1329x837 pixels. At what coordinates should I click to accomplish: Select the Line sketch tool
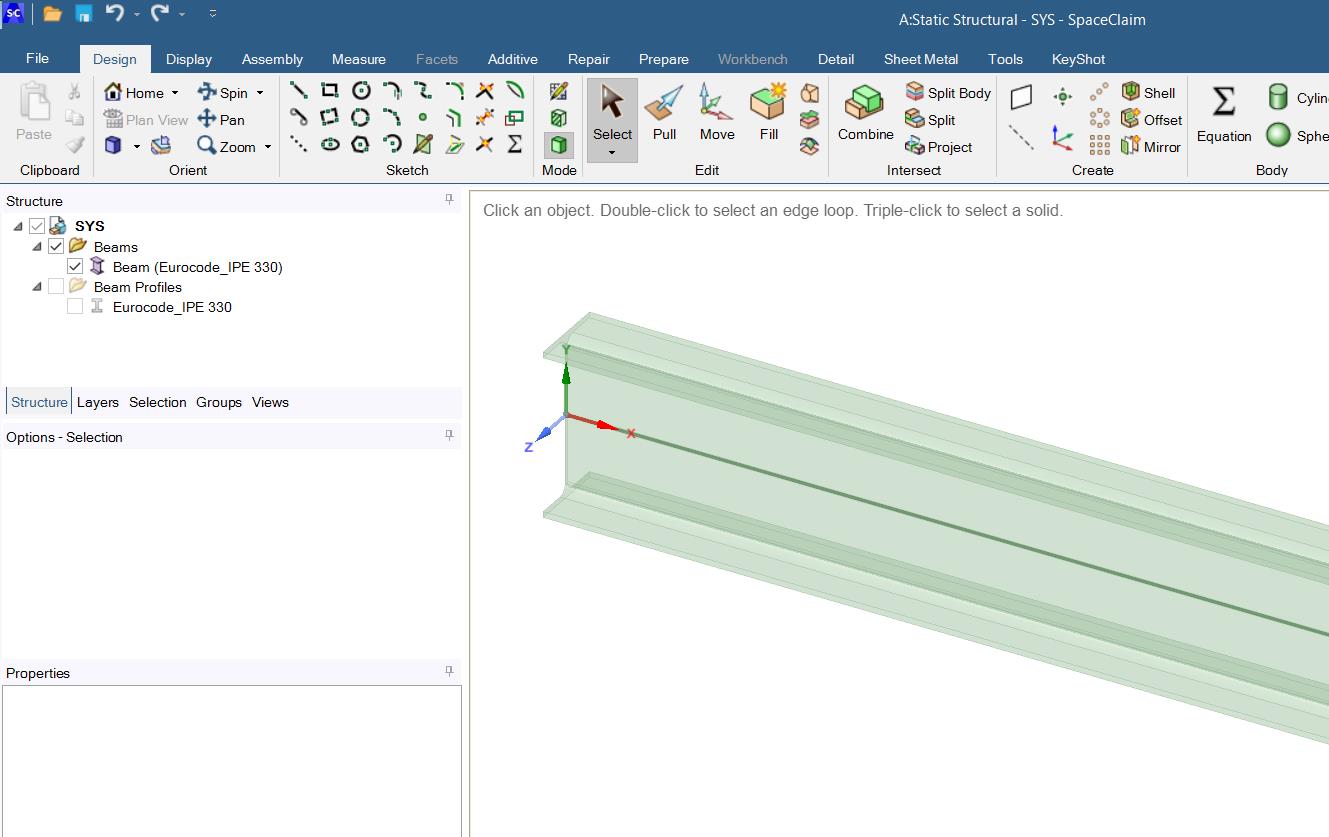click(298, 91)
